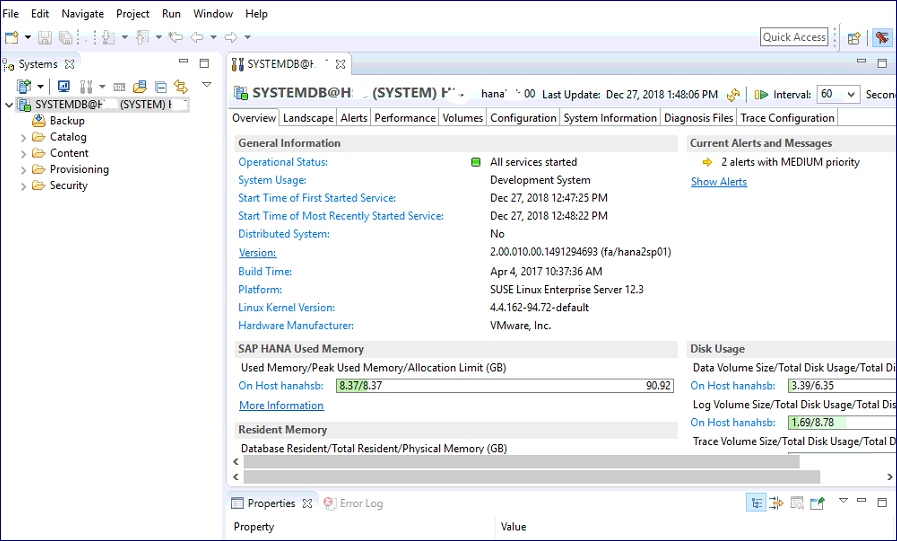
Task: Toggle the automatic refresh pause/play icon
Action: coord(761,94)
